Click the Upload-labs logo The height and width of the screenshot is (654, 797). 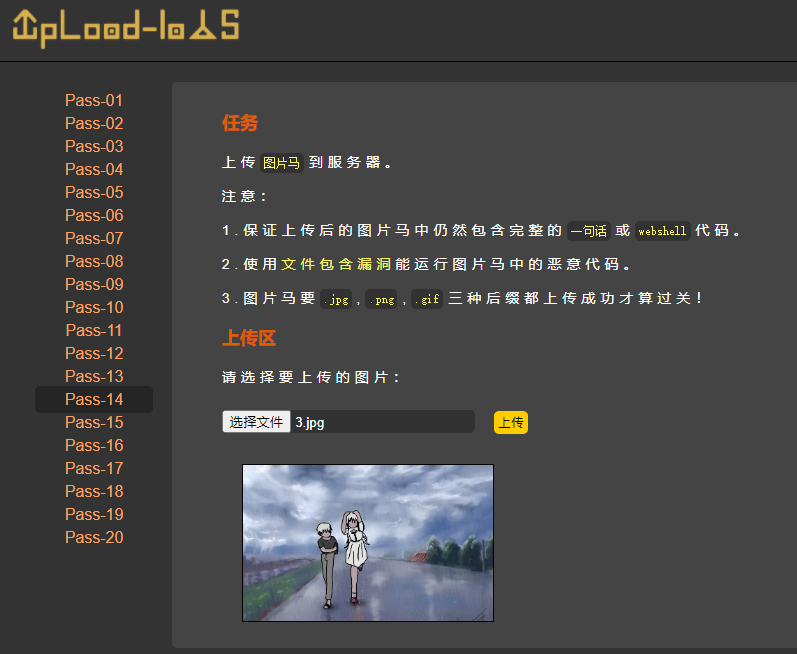tap(126, 27)
